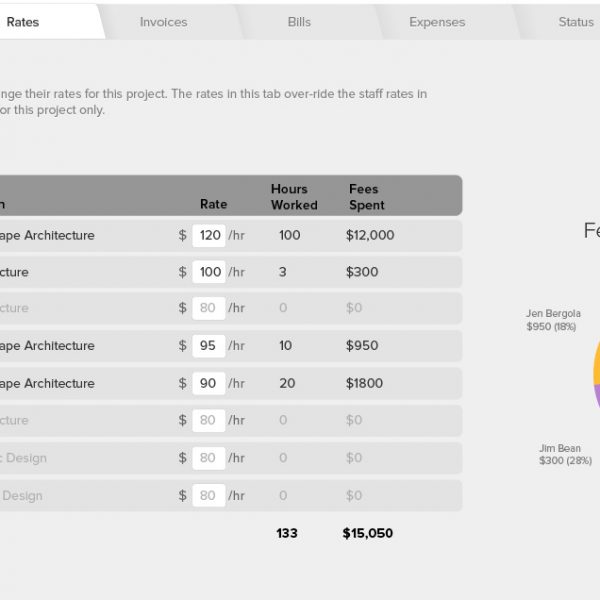
Task: Click the total hours value 133
Action: (x=287, y=534)
